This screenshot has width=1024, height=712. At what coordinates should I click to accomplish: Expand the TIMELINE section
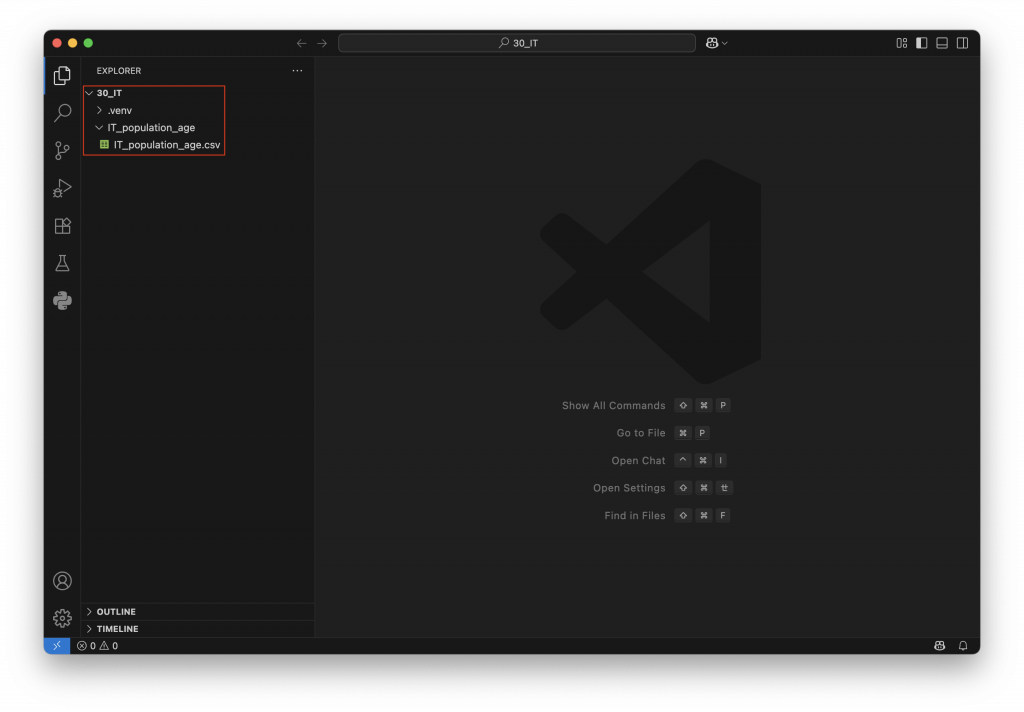pos(199,628)
